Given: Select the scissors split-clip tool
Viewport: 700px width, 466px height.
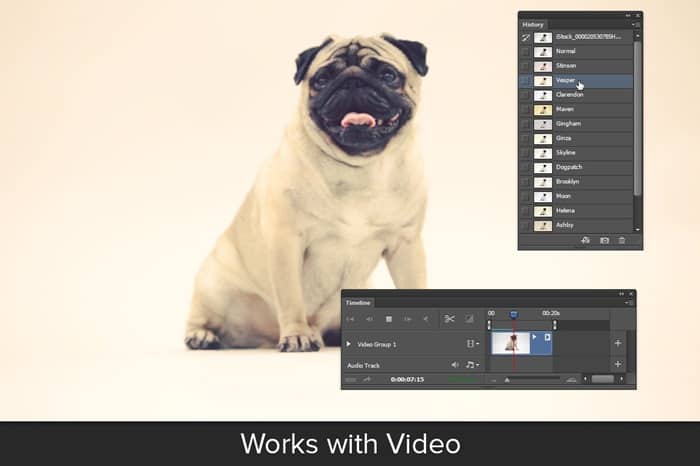Looking at the screenshot, I should tap(449, 319).
